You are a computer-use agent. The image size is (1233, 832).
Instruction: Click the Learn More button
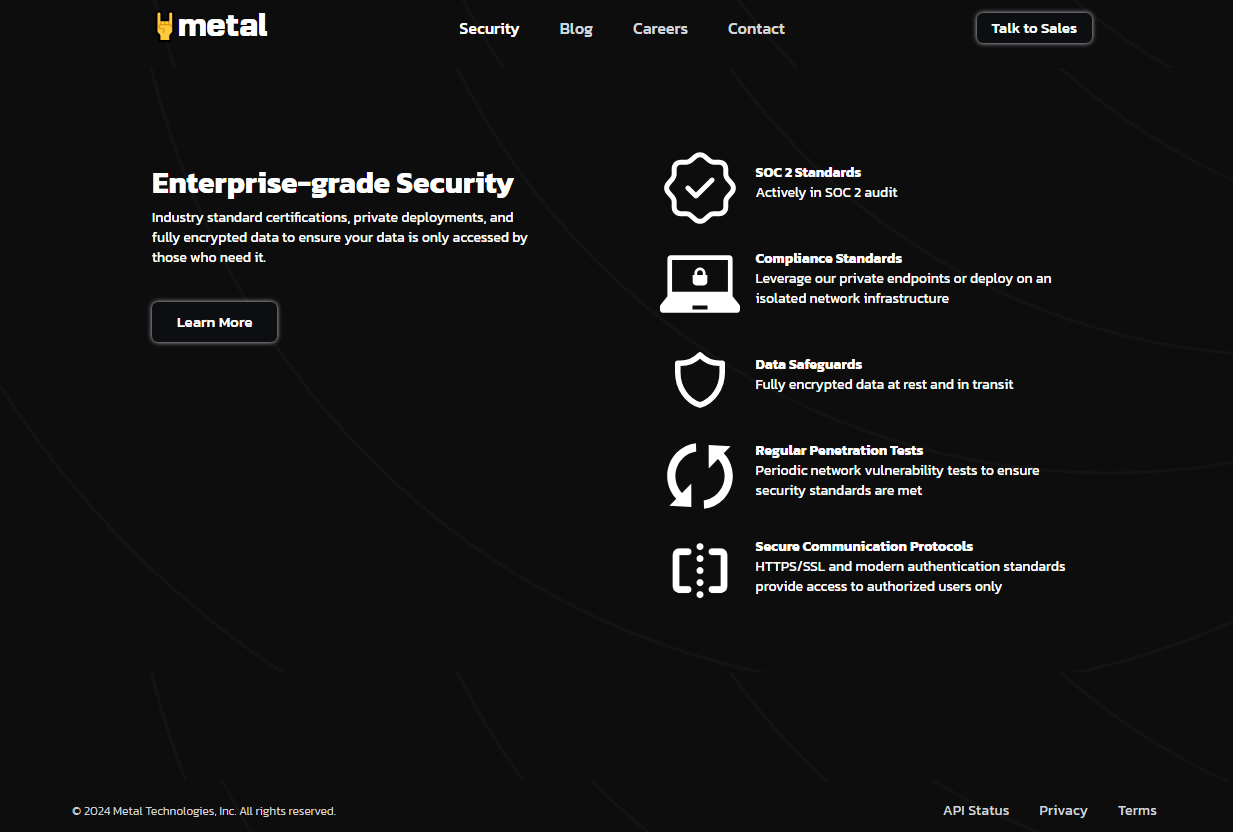pos(214,322)
